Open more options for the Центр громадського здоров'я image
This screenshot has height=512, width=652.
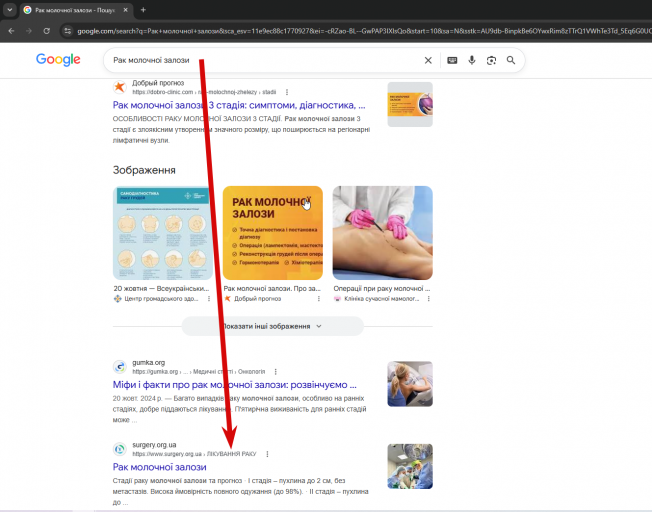pyautogui.click(x=209, y=299)
